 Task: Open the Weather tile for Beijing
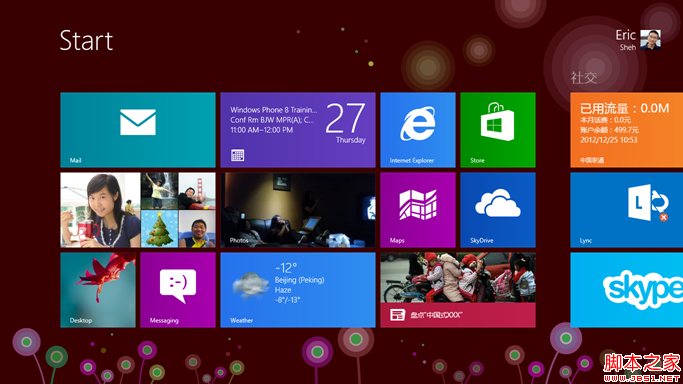coord(298,290)
